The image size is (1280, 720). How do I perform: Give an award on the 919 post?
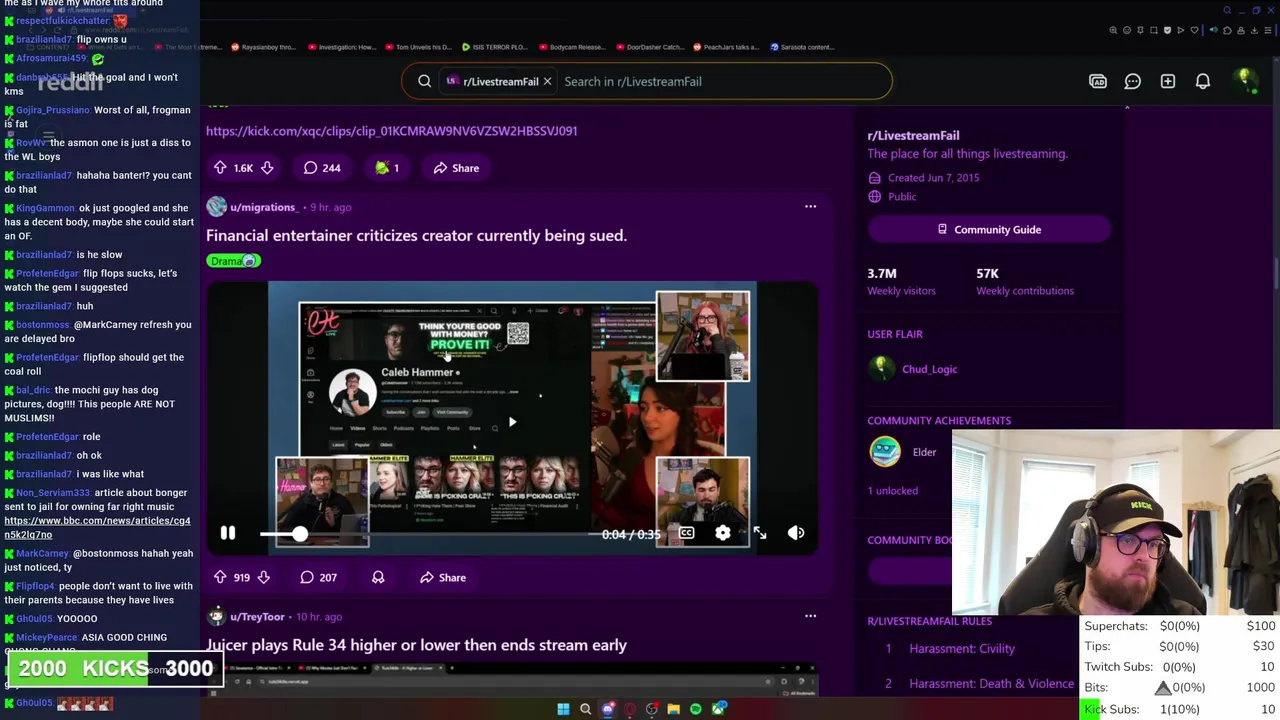pos(378,577)
